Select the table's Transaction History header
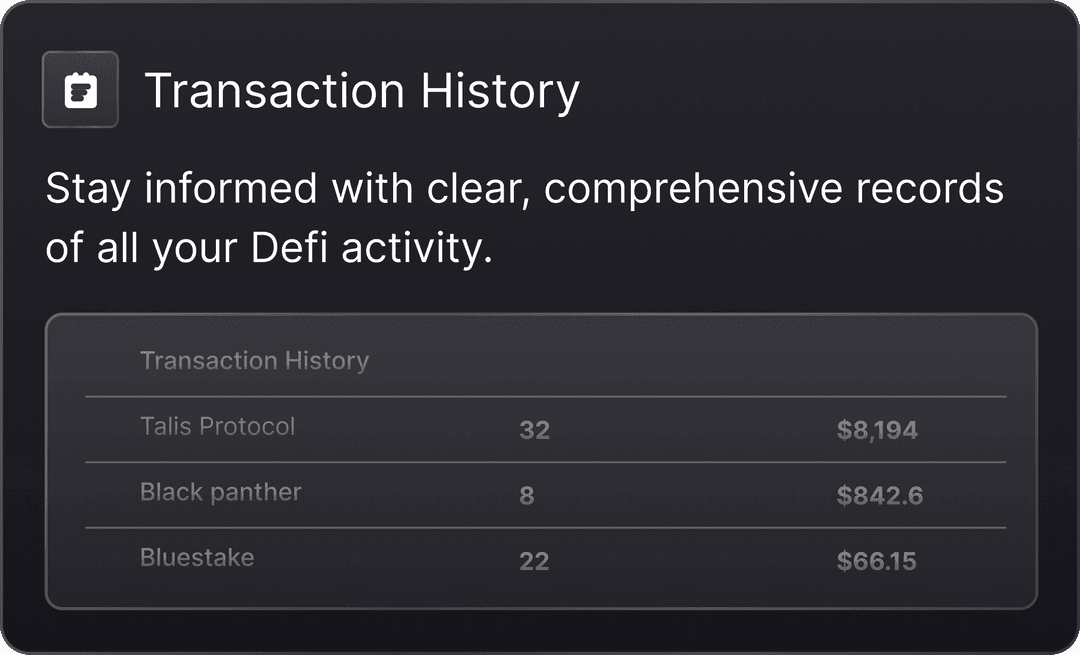1080x655 pixels. coord(254,361)
